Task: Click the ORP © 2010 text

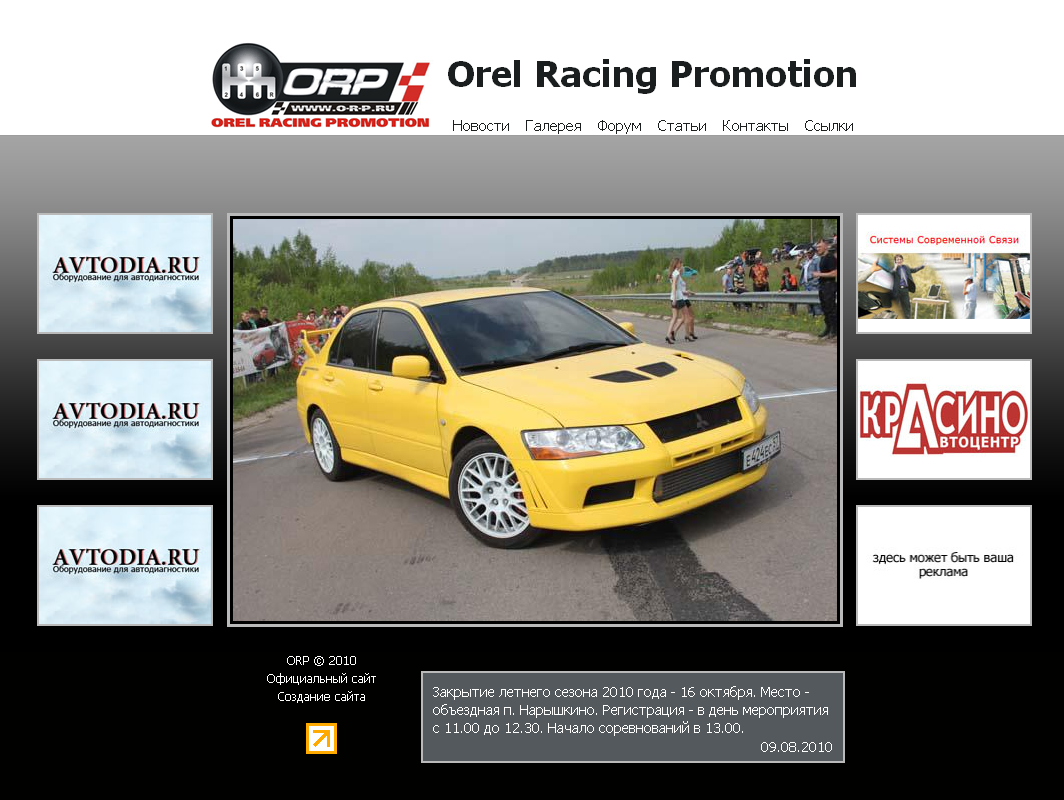Action: coord(321,660)
